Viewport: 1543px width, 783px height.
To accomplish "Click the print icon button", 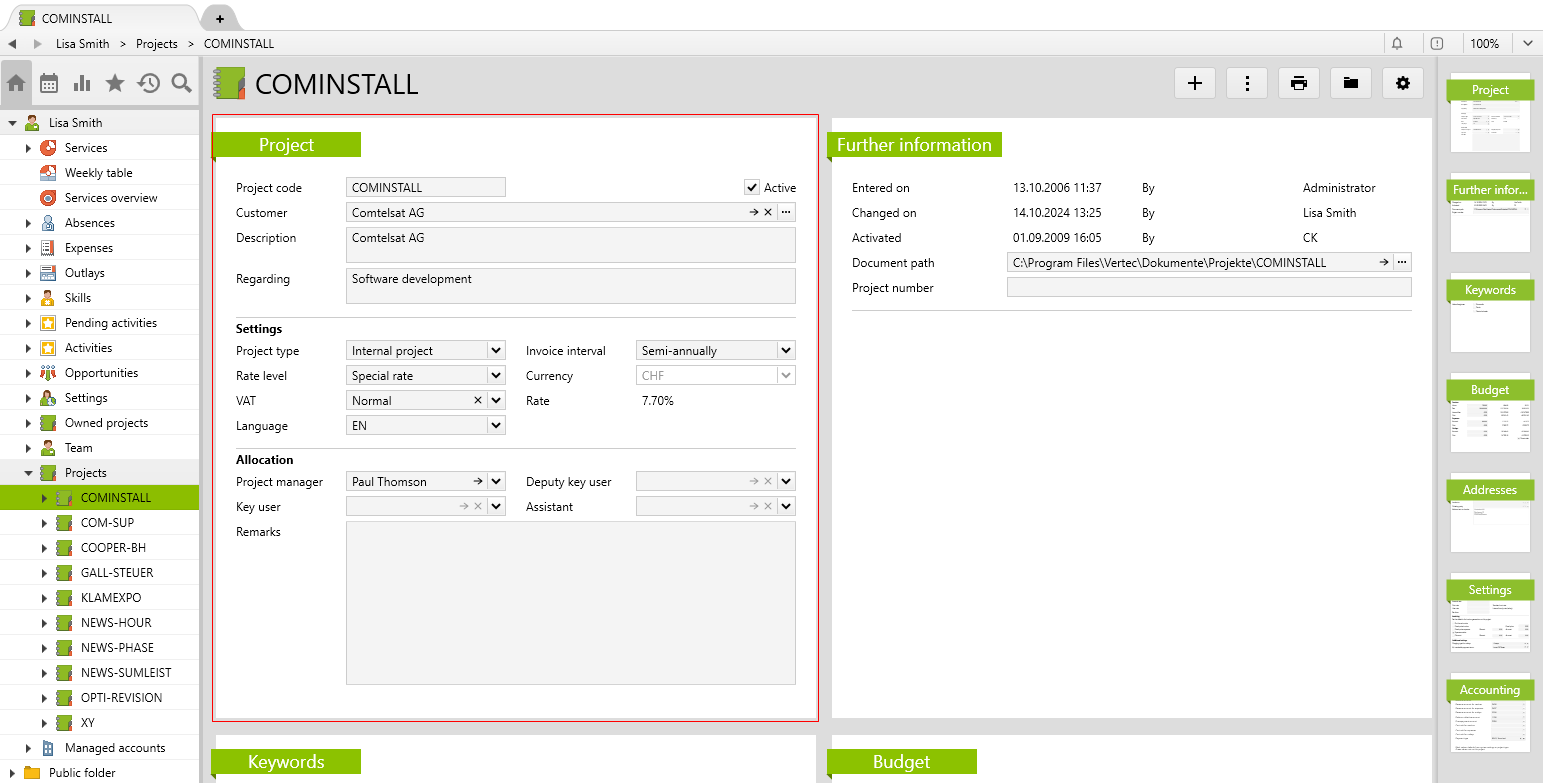I will coord(1298,83).
